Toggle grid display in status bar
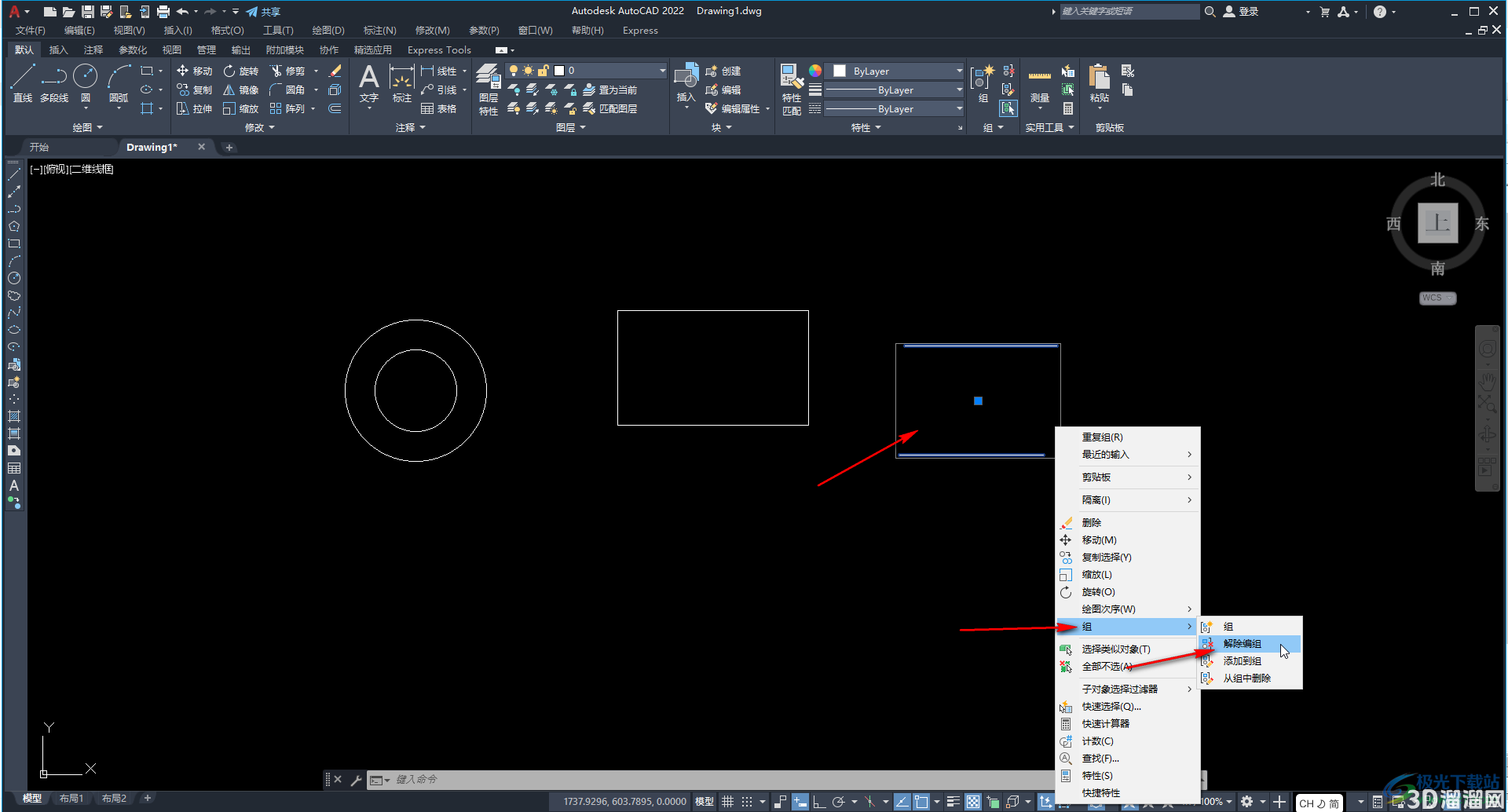The width and height of the screenshot is (1508, 812). [x=728, y=802]
